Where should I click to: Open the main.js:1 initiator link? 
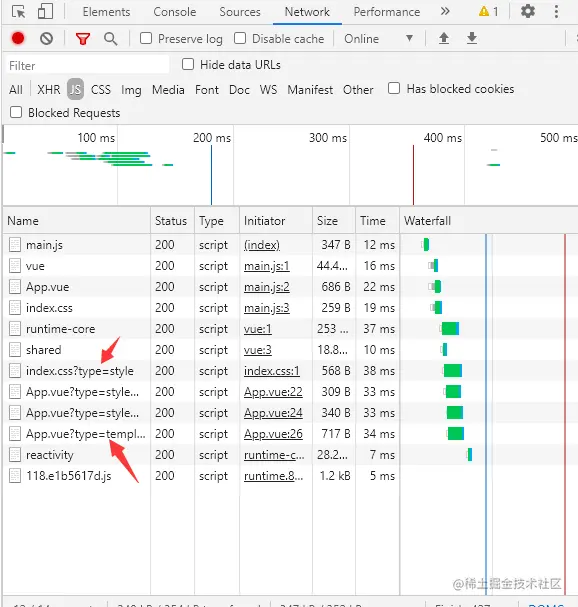pyautogui.click(x=266, y=266)
